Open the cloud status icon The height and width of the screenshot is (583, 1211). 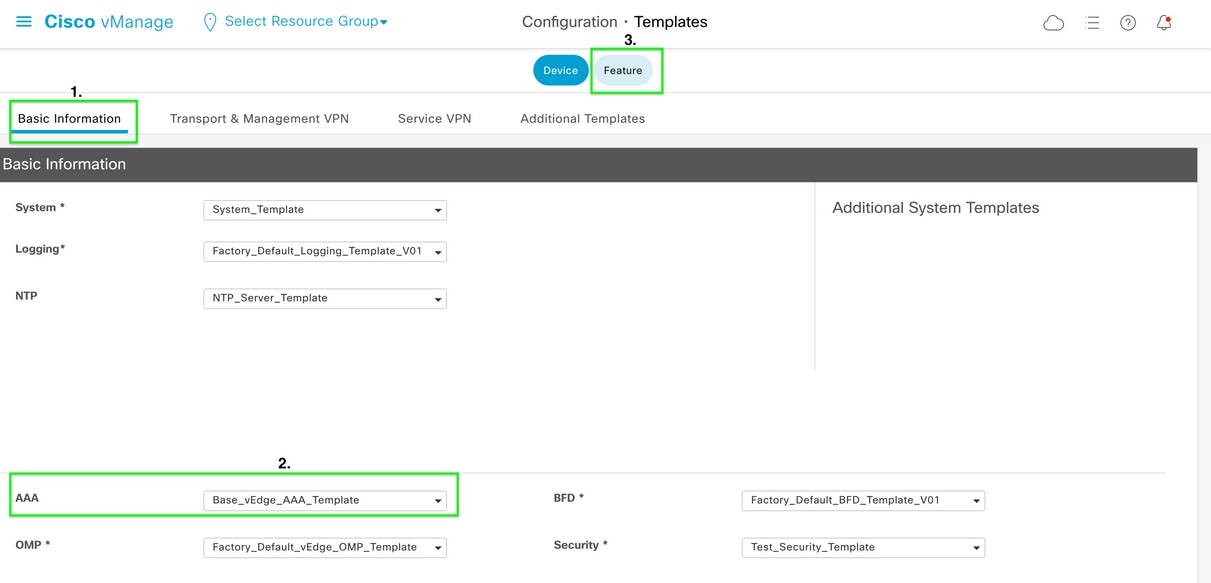(x=1053, y=22)
